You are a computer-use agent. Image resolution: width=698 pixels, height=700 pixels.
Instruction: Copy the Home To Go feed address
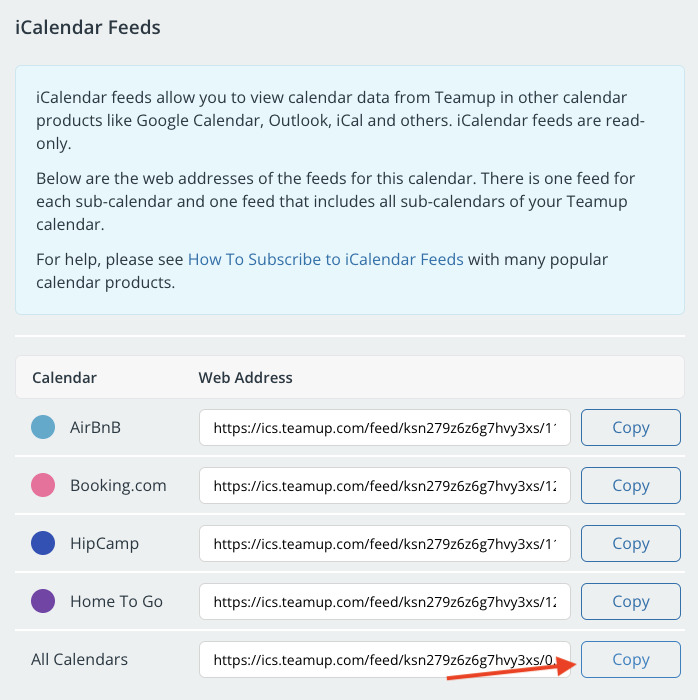click(630, 602)
